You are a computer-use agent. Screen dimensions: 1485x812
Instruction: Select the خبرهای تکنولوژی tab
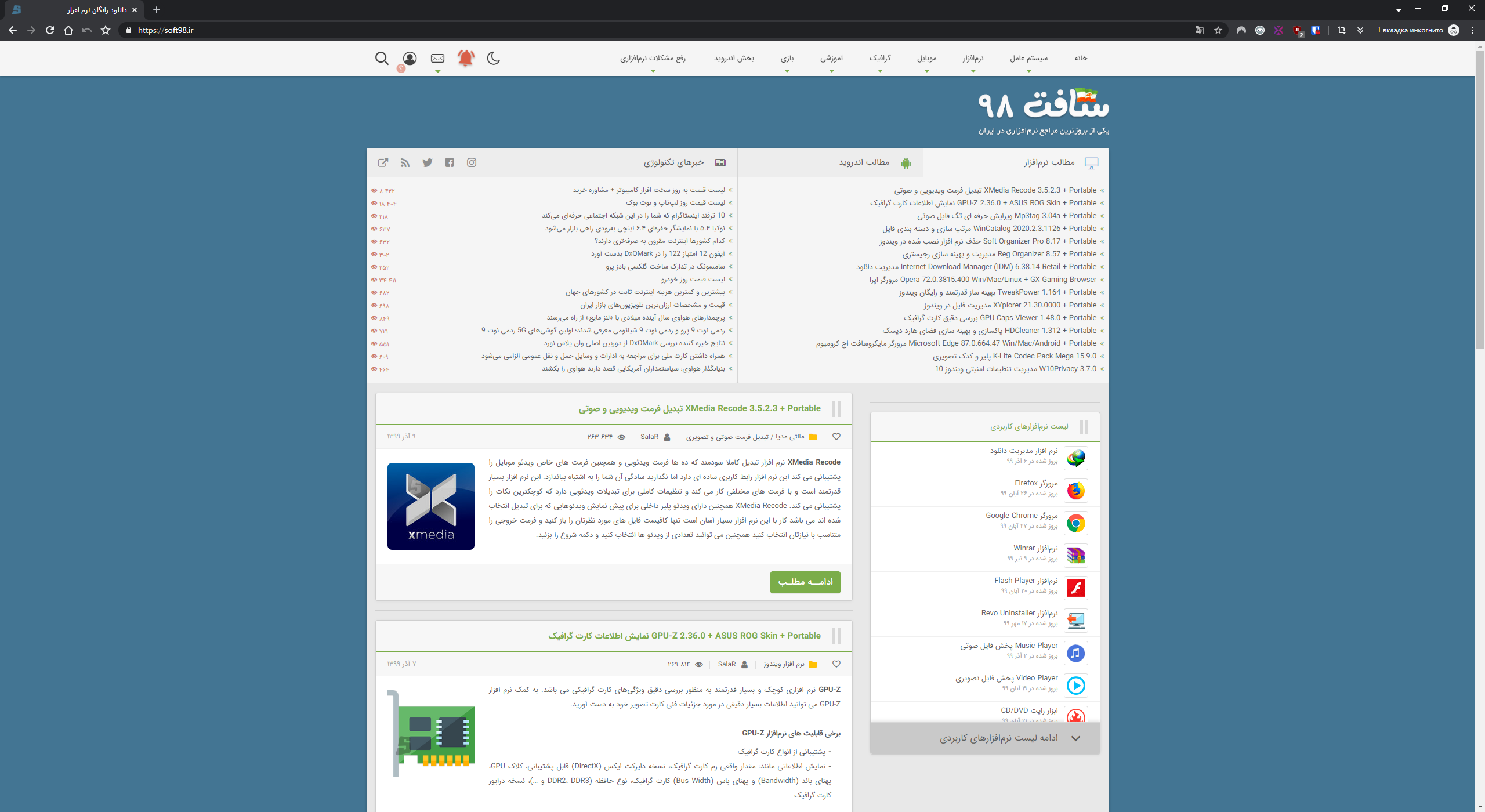pos(673,162)
